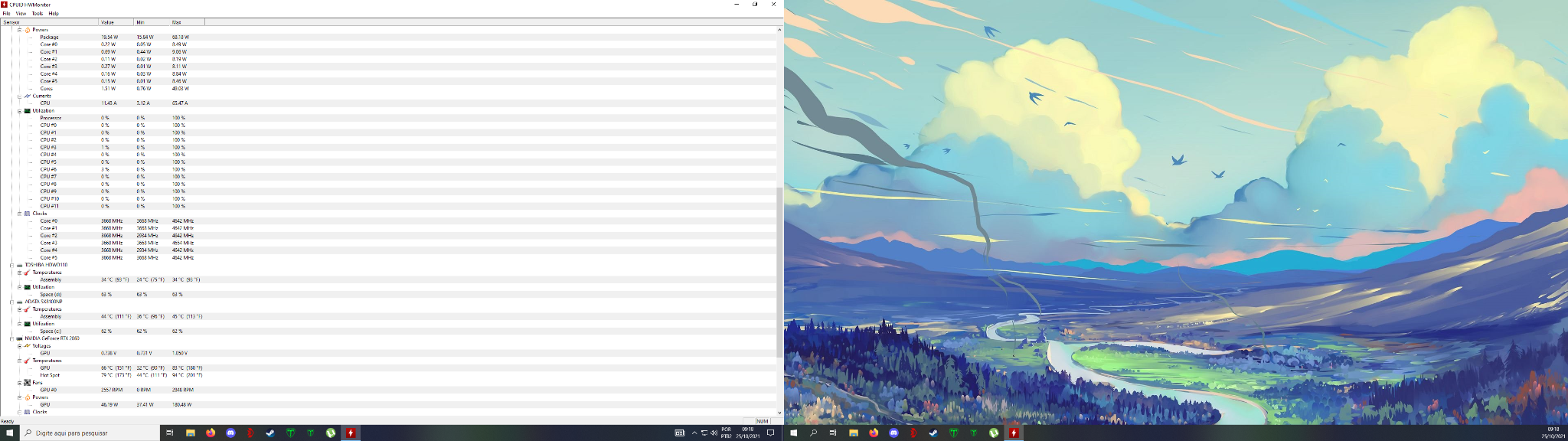The height and width of the screenshot is (441, 1568).
Task: Click the Min column header
Action: coord(152,22)
